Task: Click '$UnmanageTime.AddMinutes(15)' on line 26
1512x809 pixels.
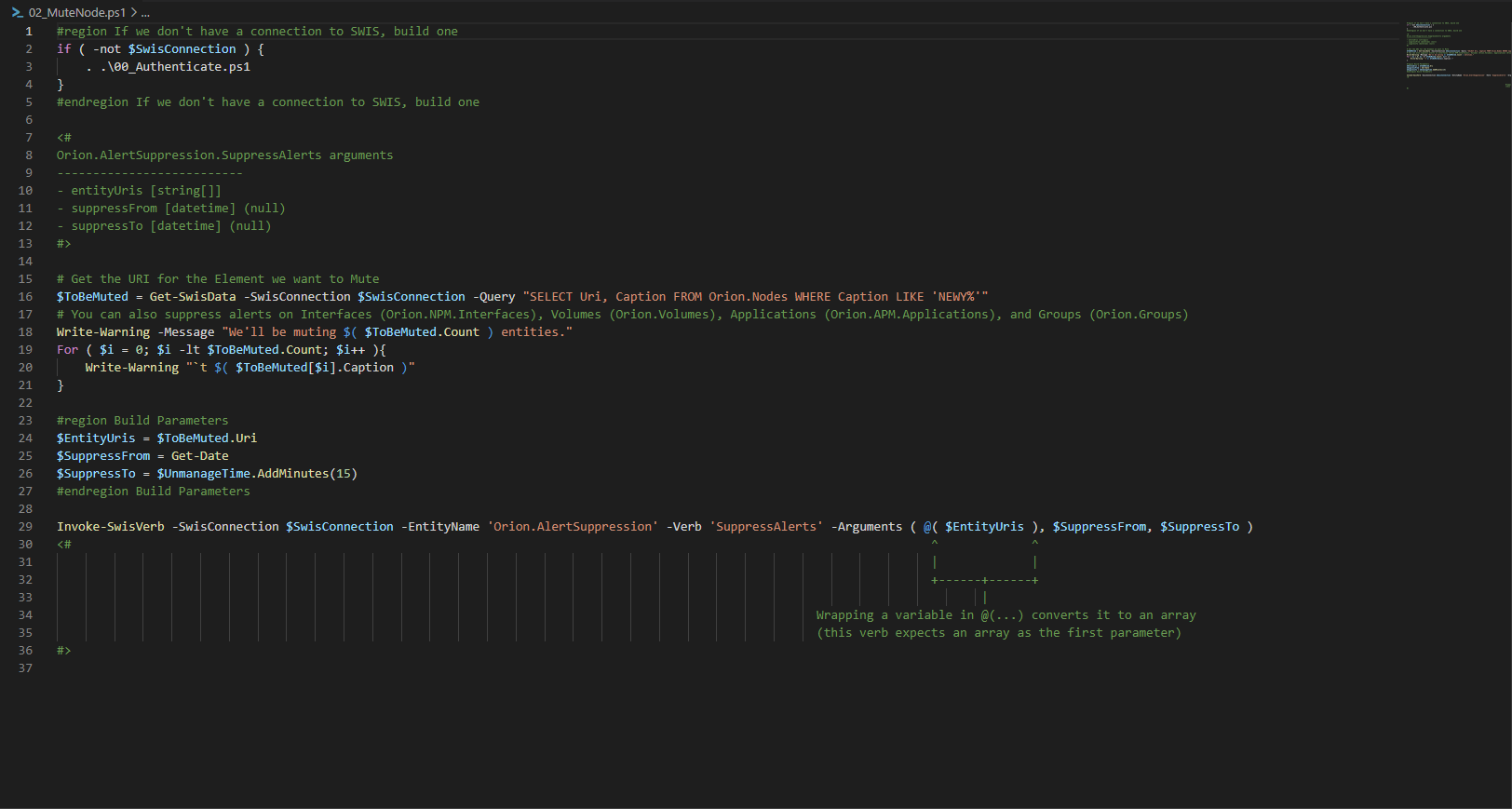Action: pyautogui.click(x=257, y=474)
